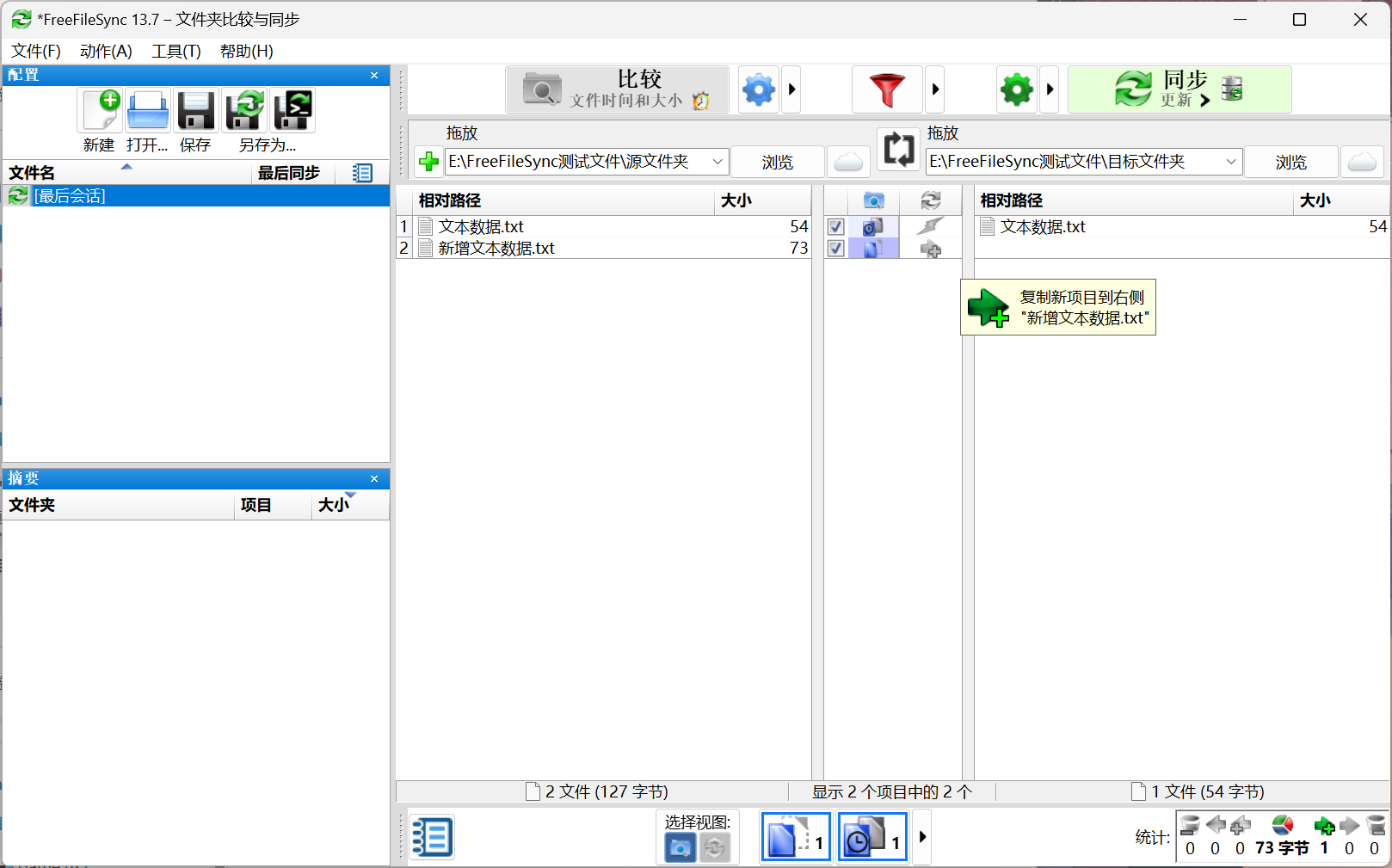1392x868 pixels.
Task: Close the 配置 panel
Action: click(x=374, y=75)
